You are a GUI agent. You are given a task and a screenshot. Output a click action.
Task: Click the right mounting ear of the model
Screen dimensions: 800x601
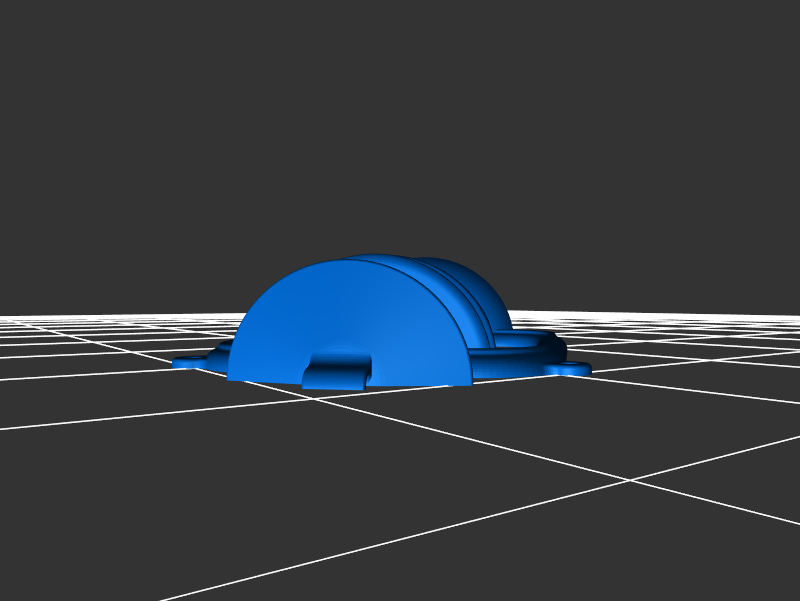(x=571, y=369)
